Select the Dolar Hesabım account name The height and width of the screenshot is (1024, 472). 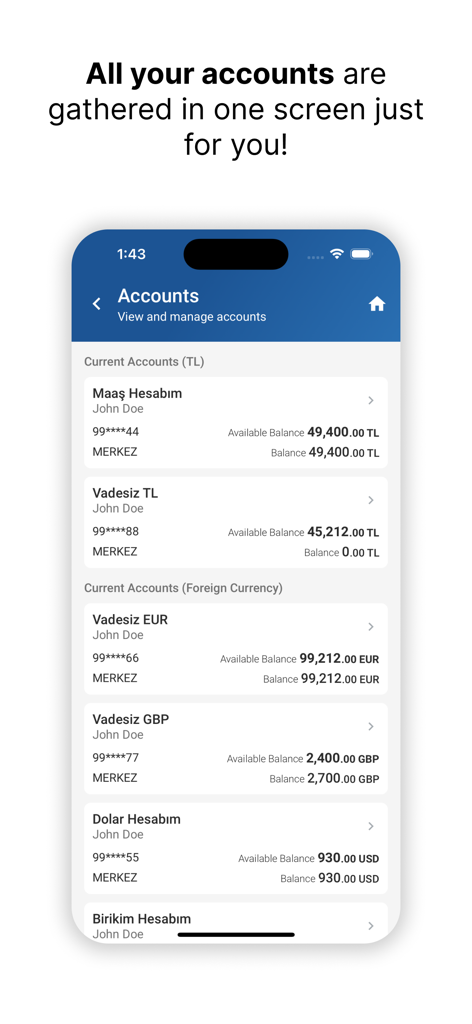coord(136,819)
